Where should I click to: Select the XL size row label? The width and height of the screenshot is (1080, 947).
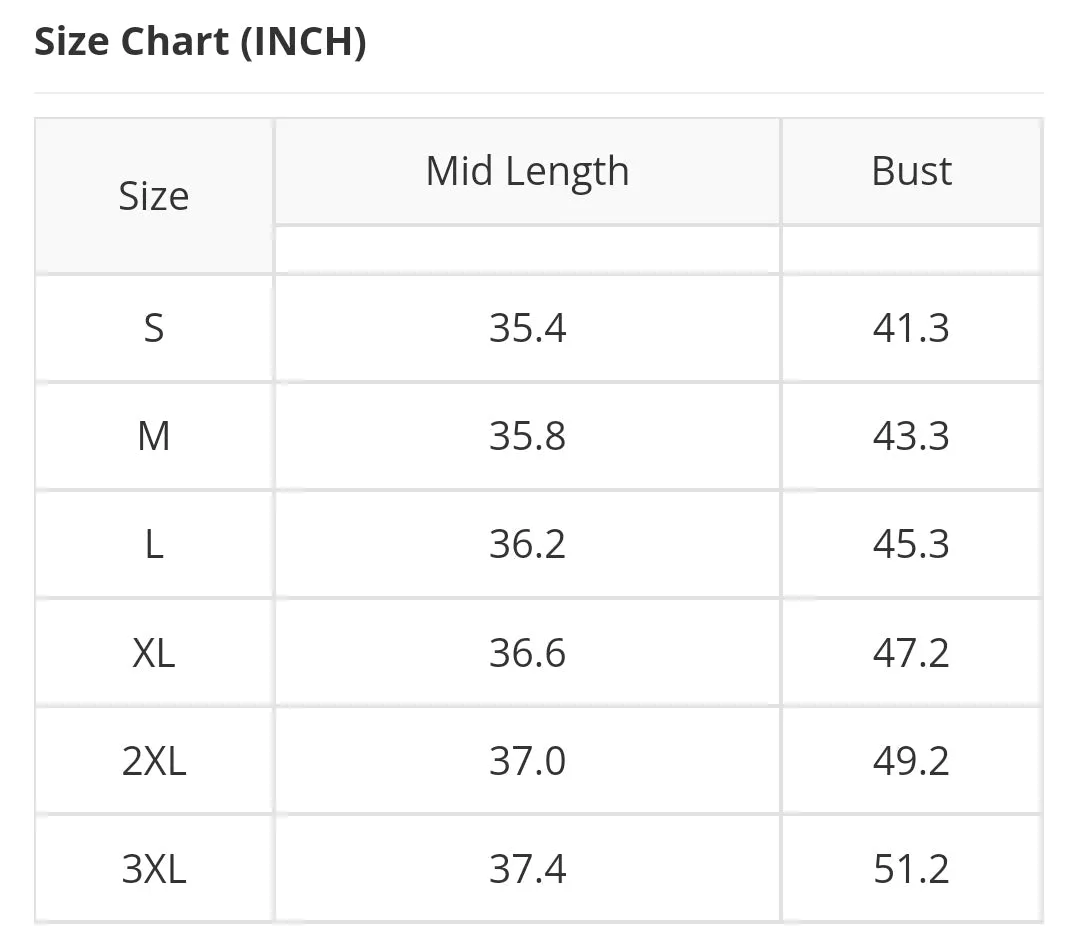[x=154, y=653]
